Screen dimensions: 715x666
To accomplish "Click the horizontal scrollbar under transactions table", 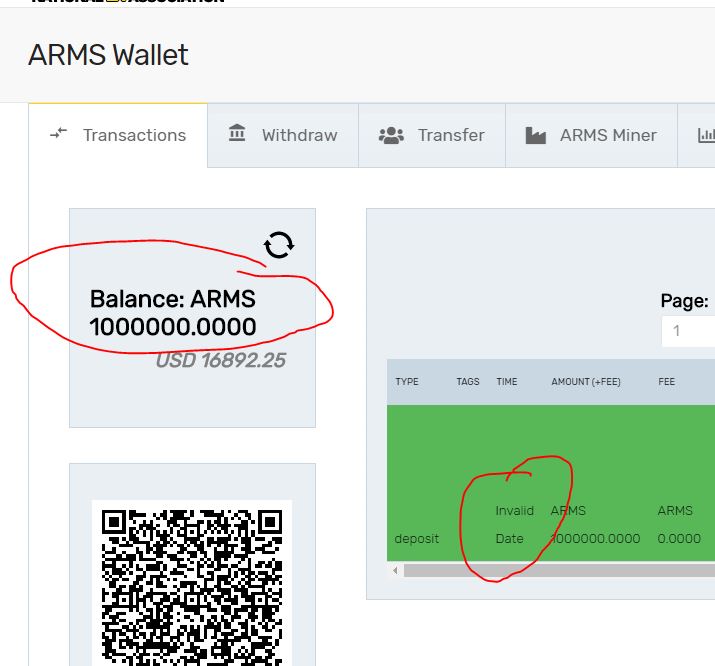I will point(559,570).
